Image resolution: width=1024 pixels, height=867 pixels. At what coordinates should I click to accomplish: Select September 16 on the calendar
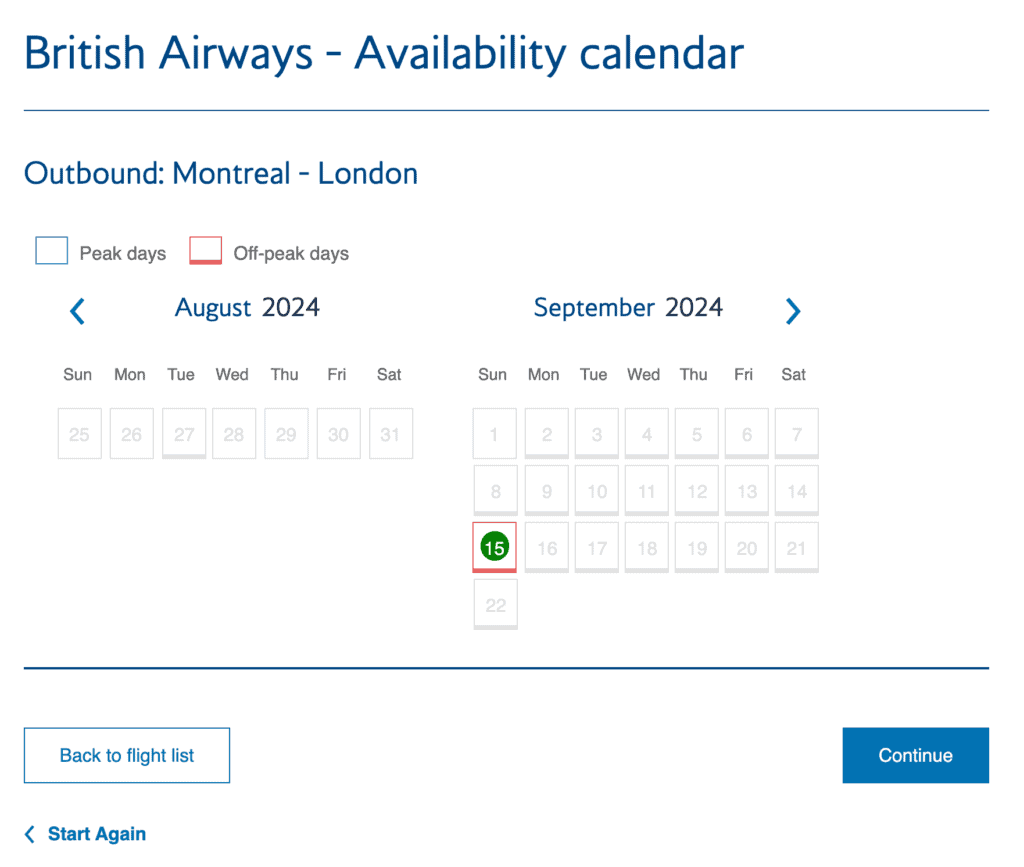point(546,547)
